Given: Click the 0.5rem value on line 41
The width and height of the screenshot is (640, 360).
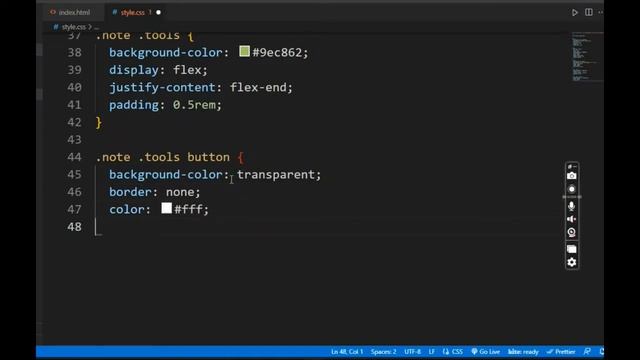Looking at the screenshot, I should (194, 105).
